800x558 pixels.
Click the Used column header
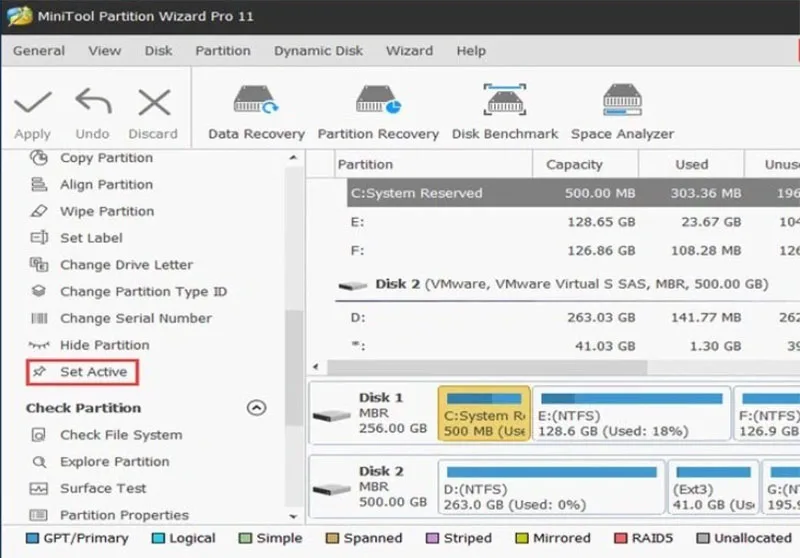tap(691, 164)
